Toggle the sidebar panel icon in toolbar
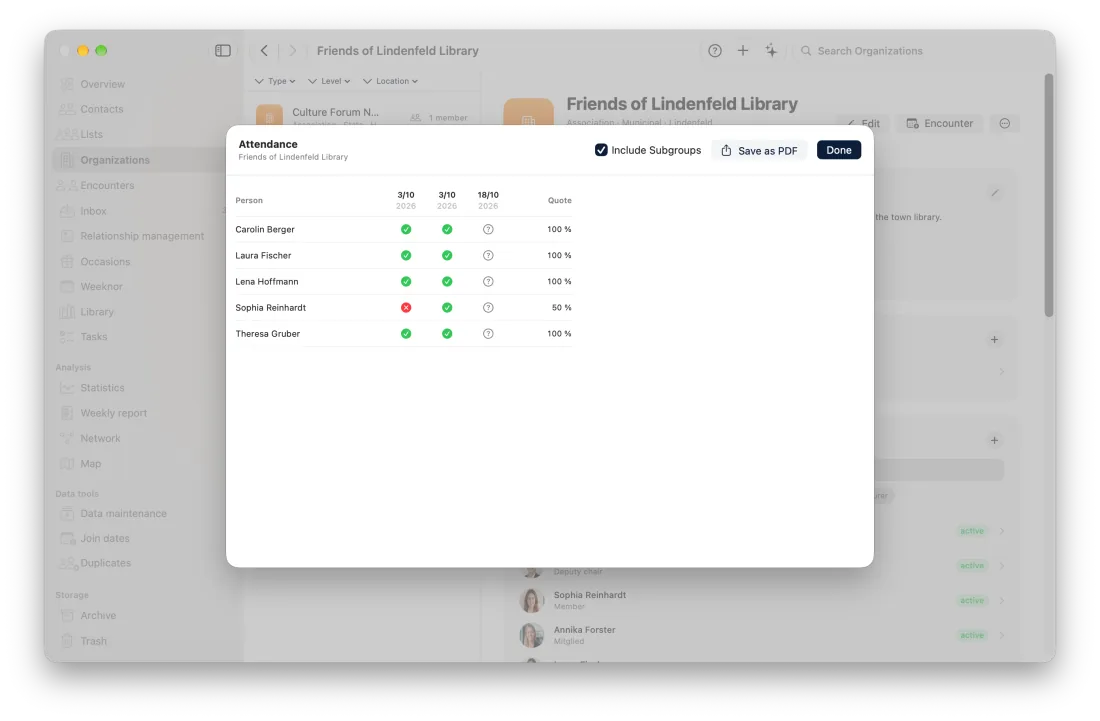Image resolution: width=1100 pixels, height=721 pixels. coord(222,50)
